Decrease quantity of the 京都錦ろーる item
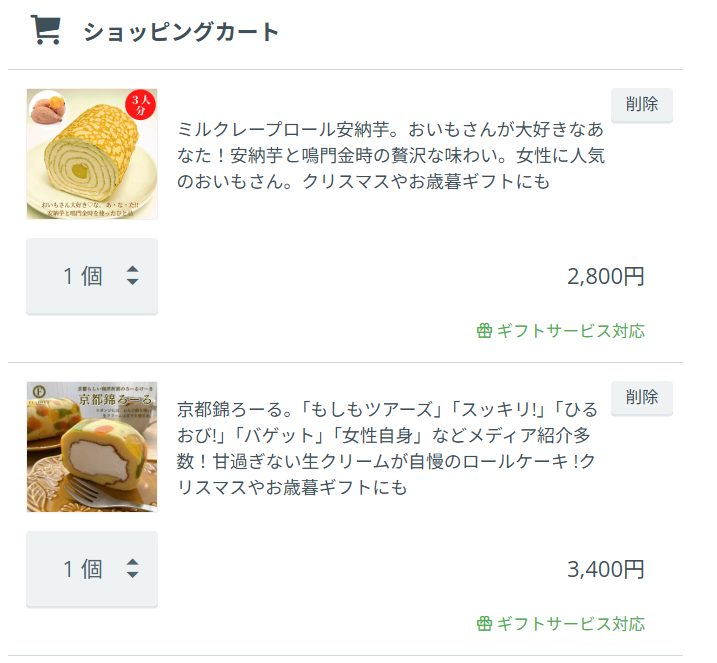Screen dimensions: 717x663 click(132, 576)
